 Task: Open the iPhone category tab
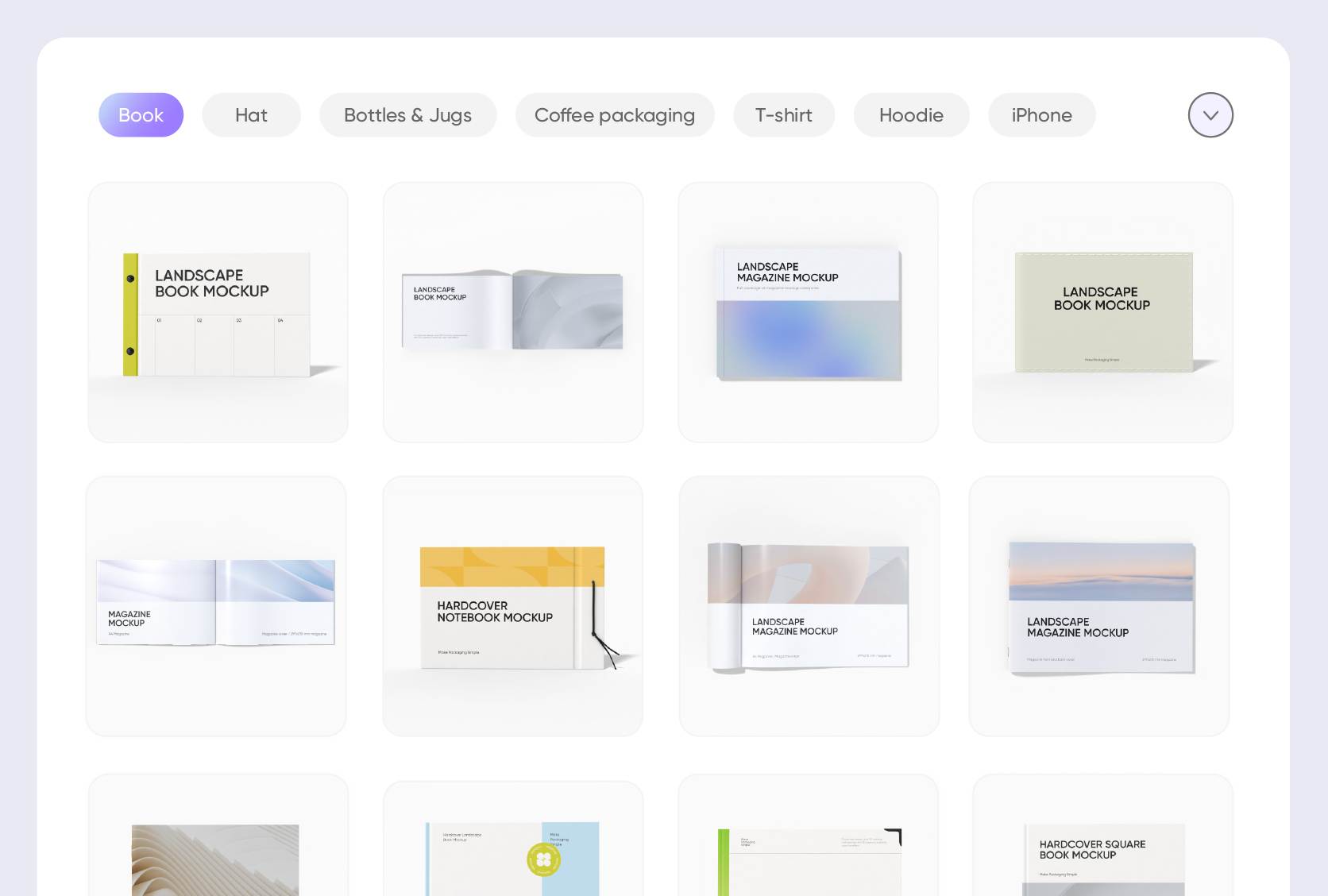coord(1041,115)
